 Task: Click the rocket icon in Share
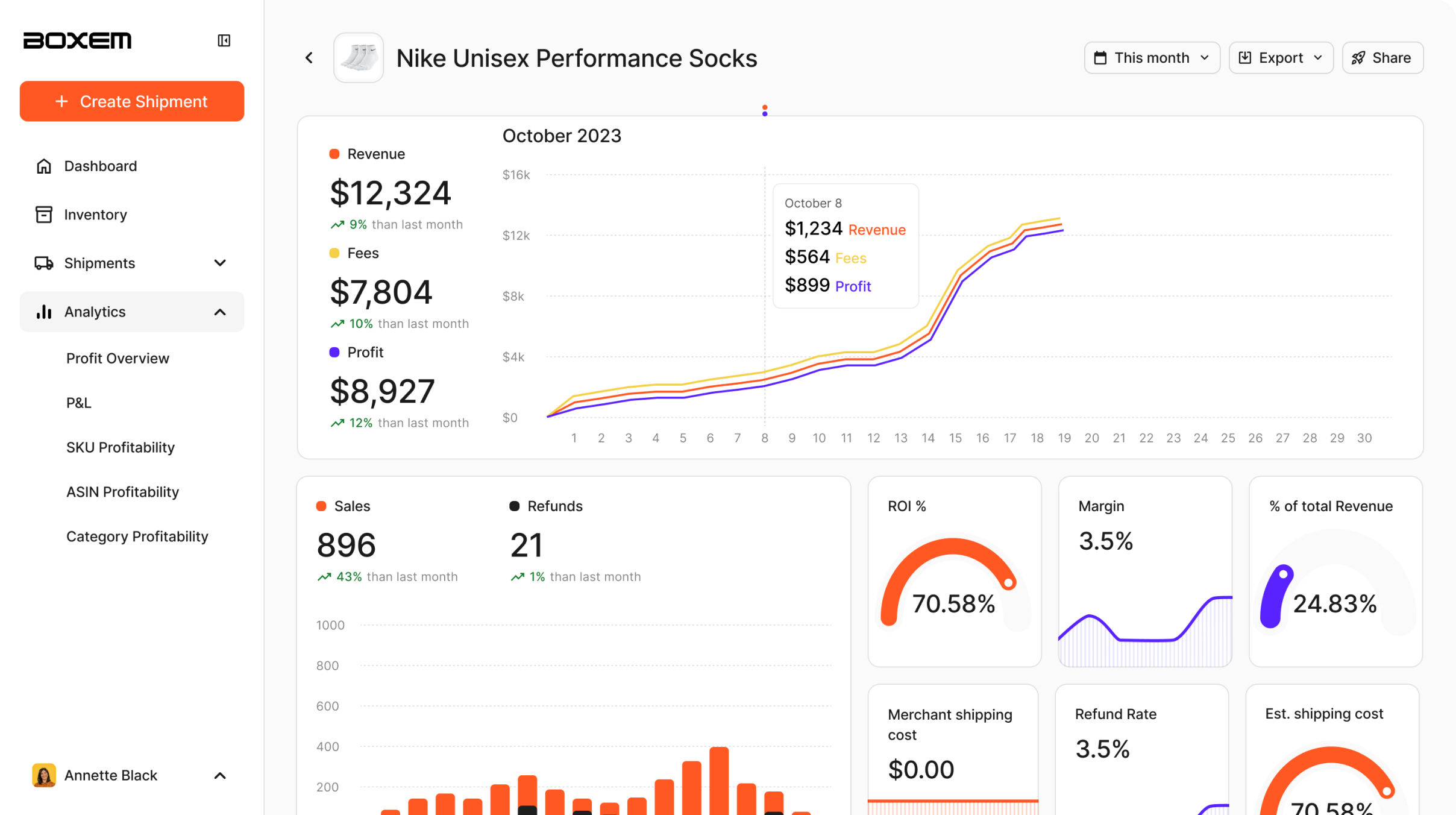coord(1358,58)
